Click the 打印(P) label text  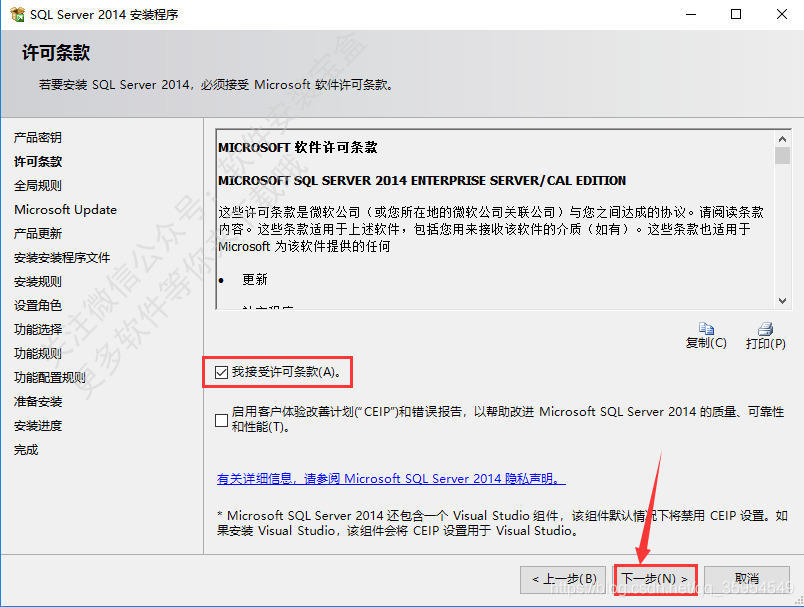[765, 343]
